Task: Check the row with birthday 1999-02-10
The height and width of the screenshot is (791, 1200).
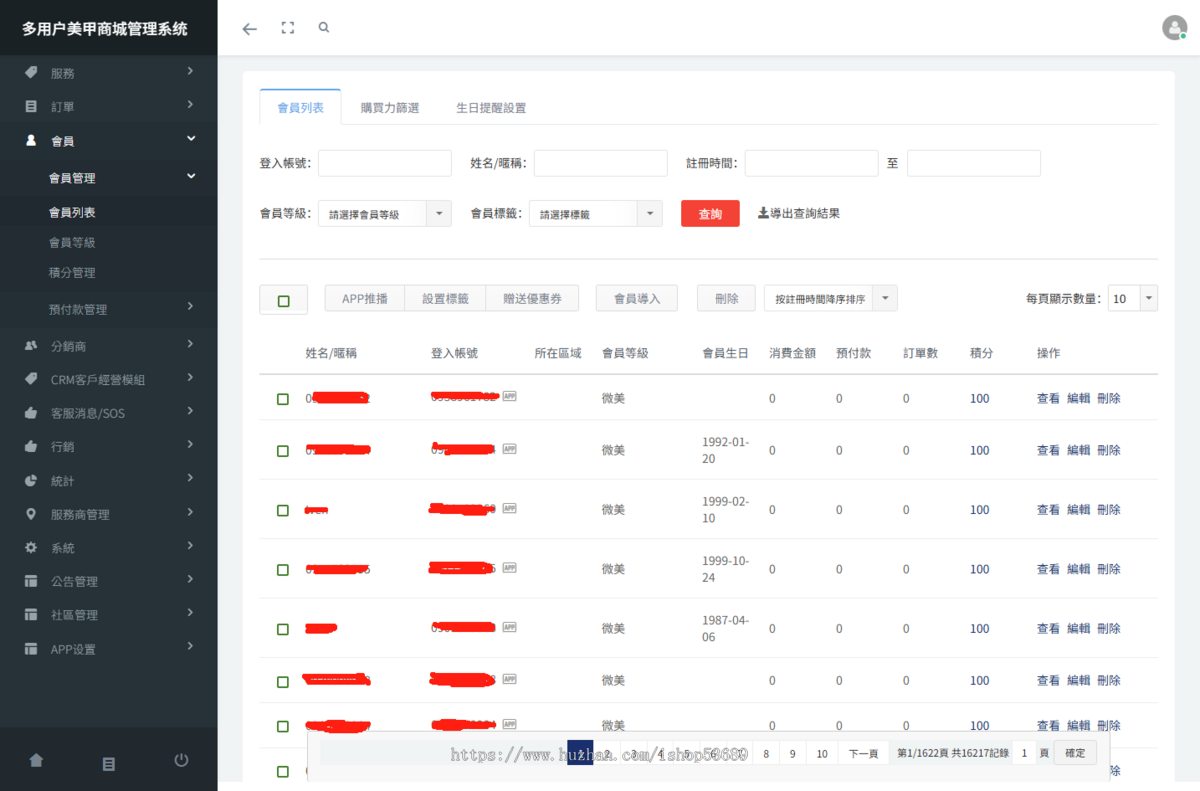Action: 283,510
